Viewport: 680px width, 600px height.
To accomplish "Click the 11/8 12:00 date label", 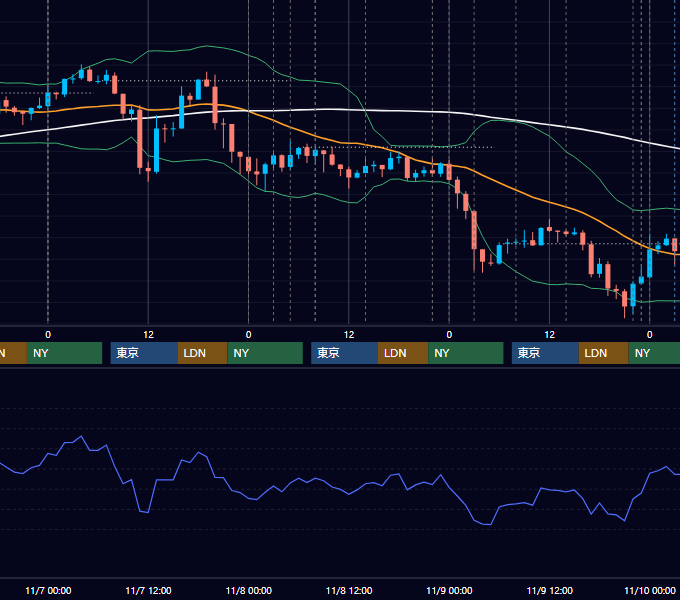I will coord(349,590).
